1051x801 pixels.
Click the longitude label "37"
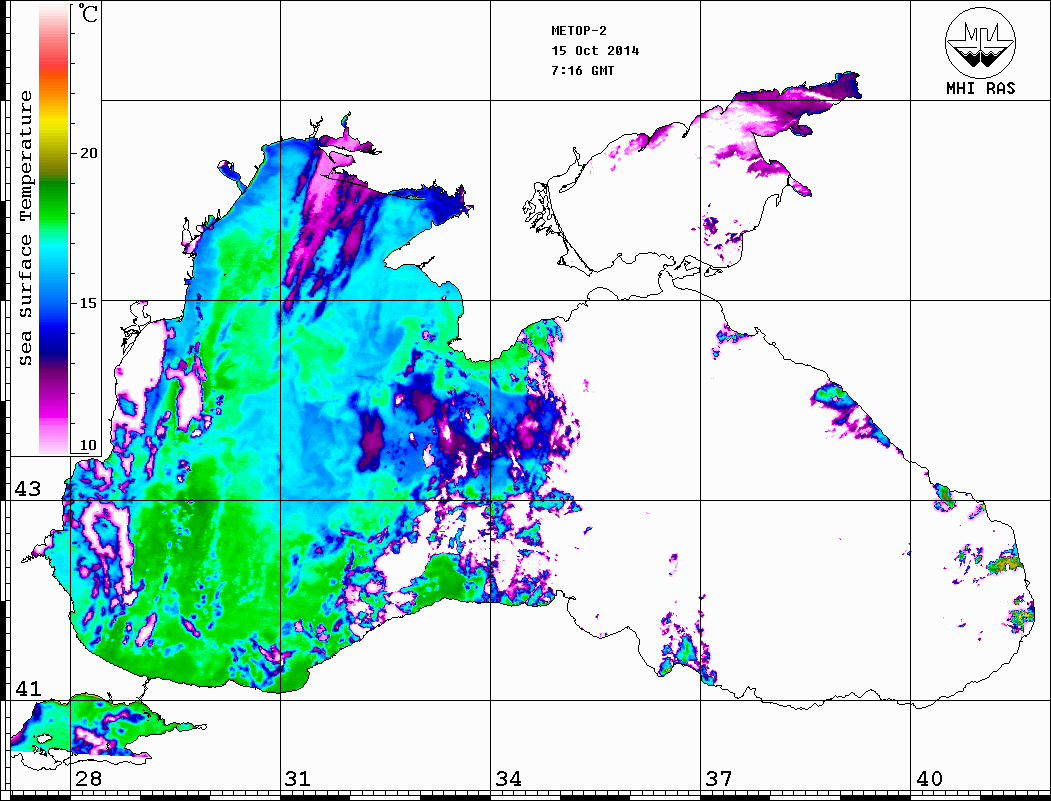point(719,779)
